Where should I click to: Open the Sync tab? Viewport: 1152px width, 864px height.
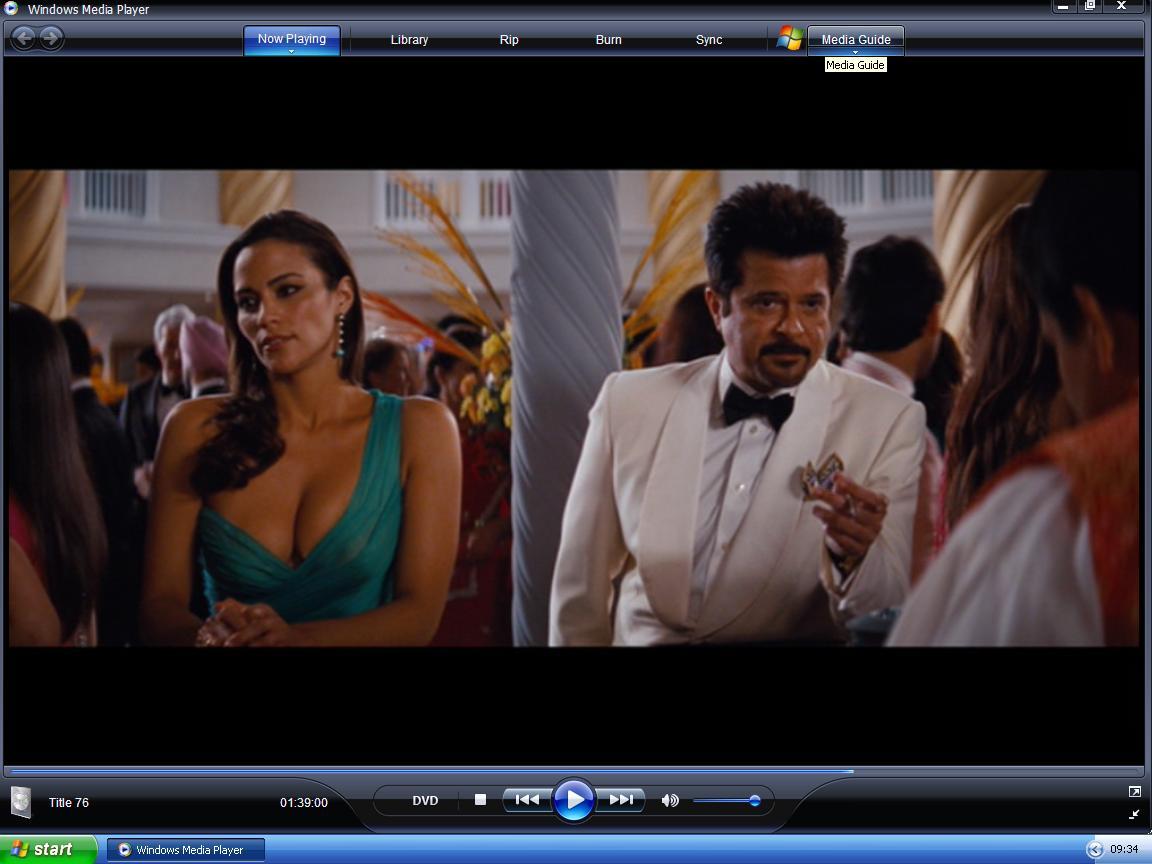[709, 40]
